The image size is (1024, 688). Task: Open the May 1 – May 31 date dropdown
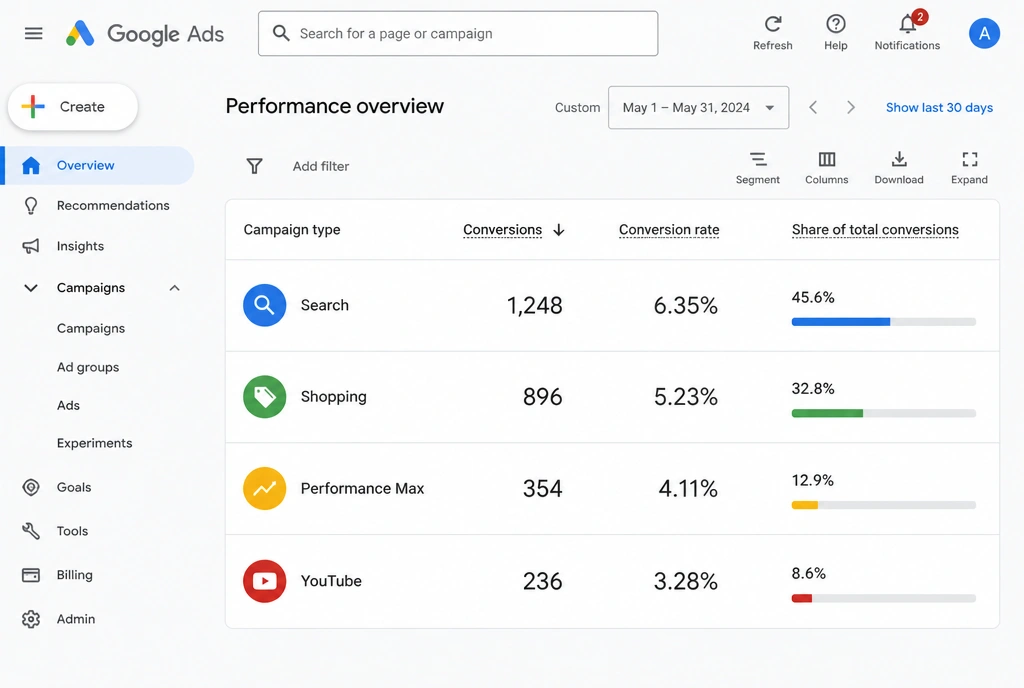(698, 108)
